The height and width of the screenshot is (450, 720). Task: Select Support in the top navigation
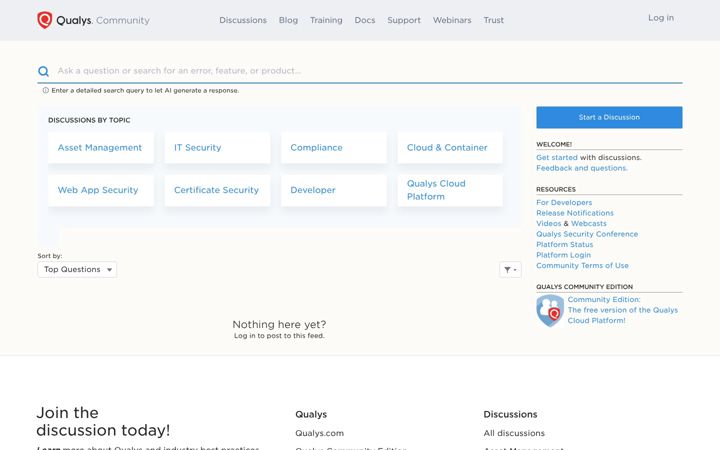(404, 20)
